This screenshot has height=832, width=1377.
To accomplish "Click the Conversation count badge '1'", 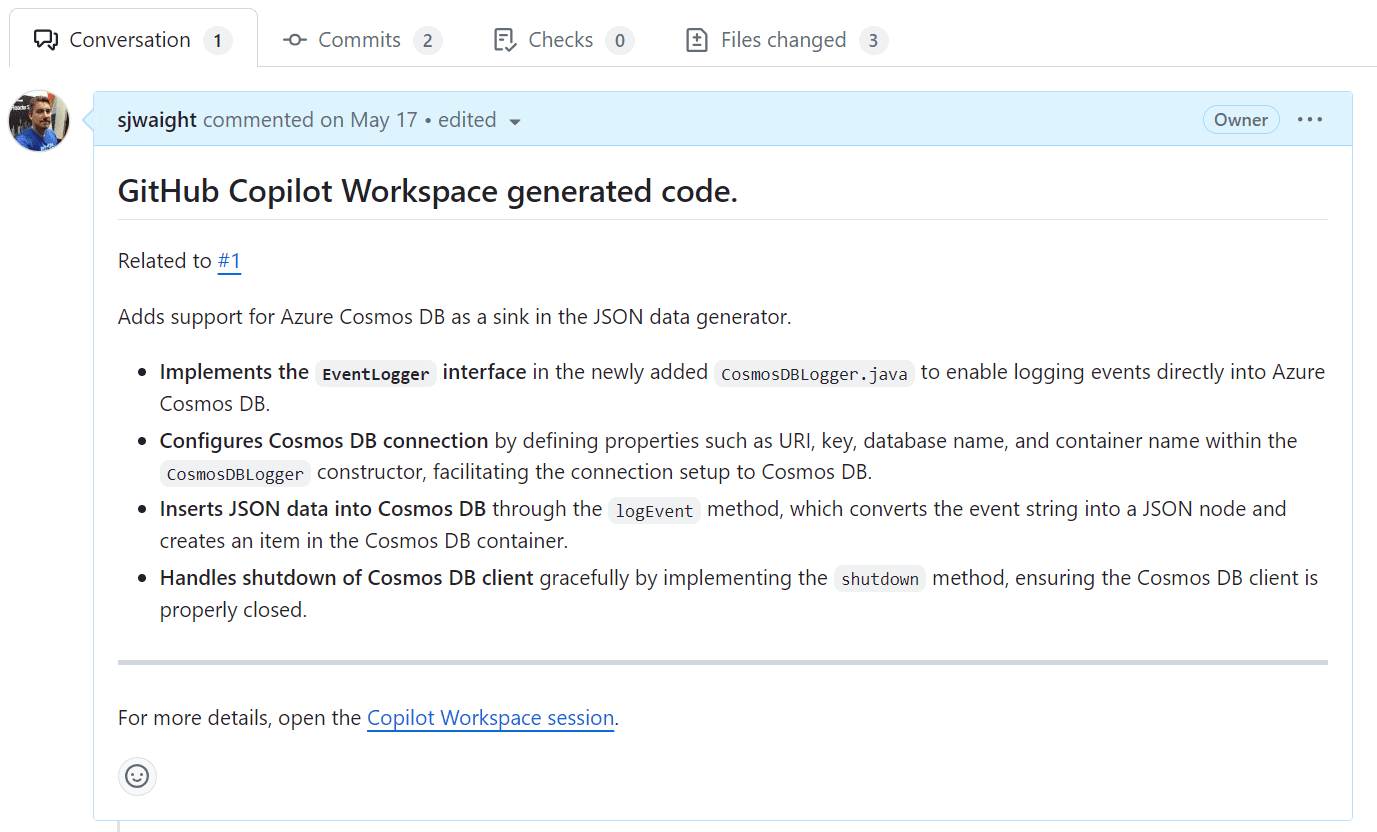I will pos(218,40).
